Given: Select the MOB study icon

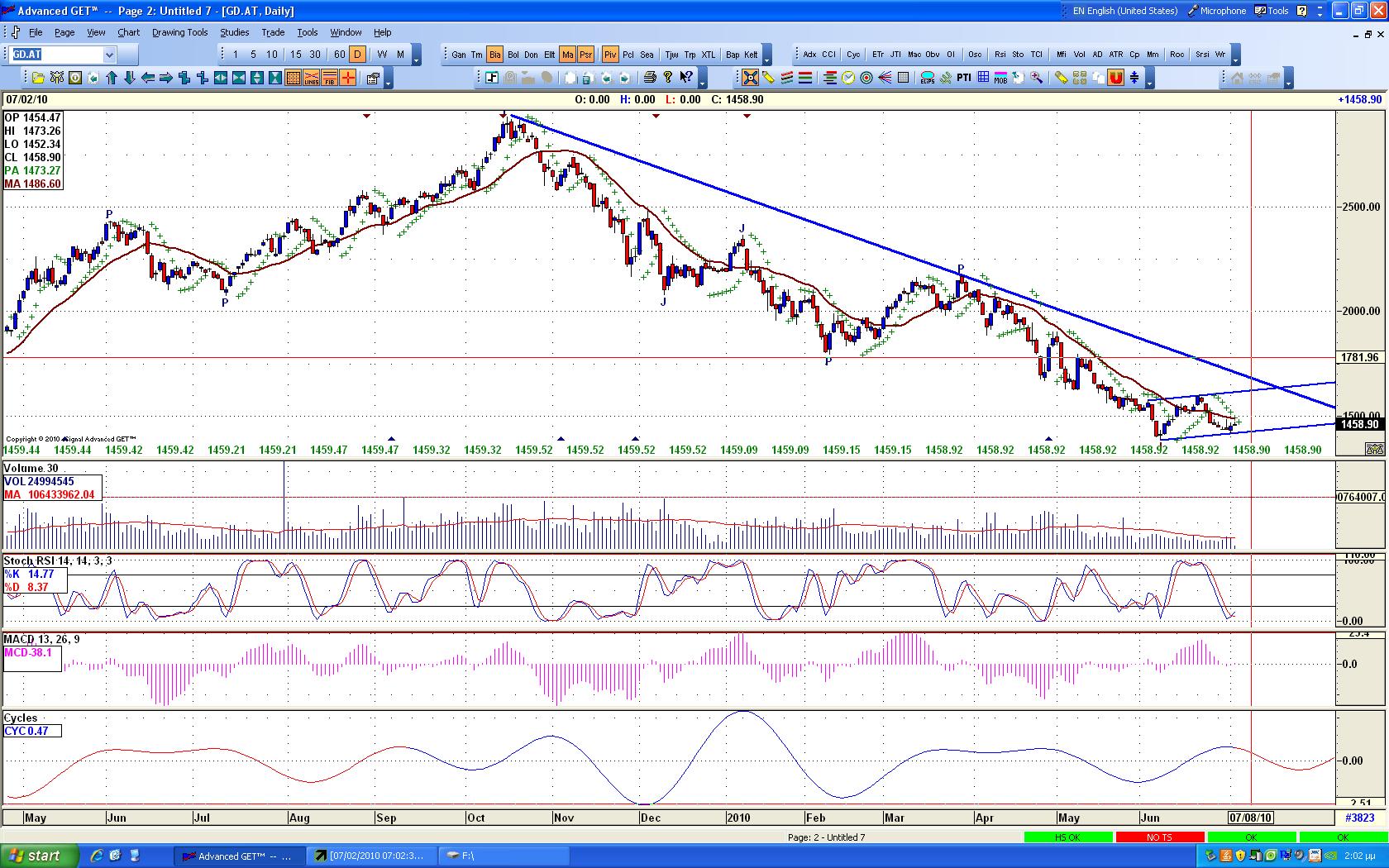Looking at the screenshot, I should point(1000,78).
